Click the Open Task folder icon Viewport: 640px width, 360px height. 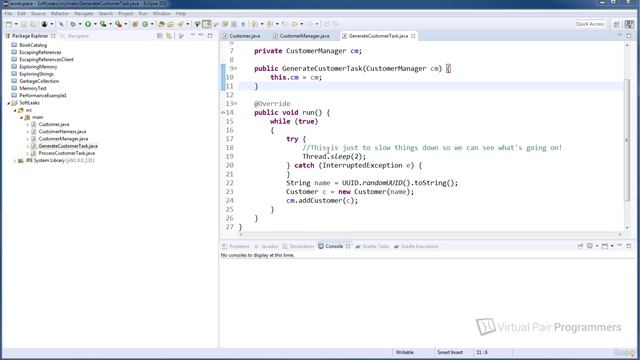point(170,24)
